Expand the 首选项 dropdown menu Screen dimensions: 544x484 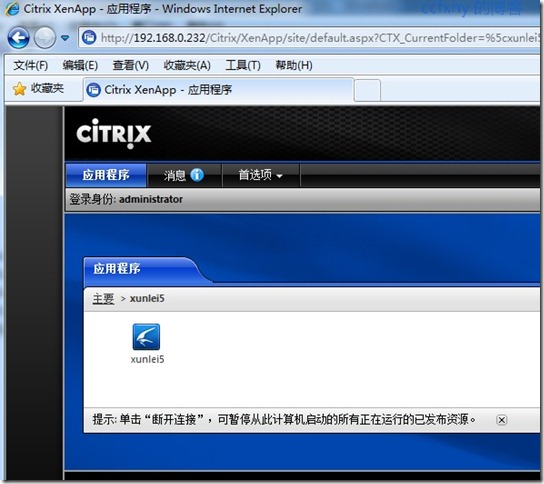point(261,175)
